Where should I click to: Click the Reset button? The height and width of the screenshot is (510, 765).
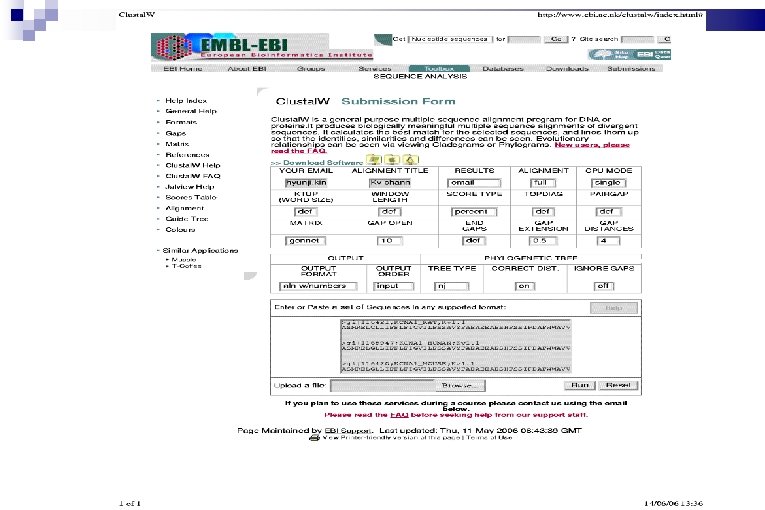tap(618, 385)
